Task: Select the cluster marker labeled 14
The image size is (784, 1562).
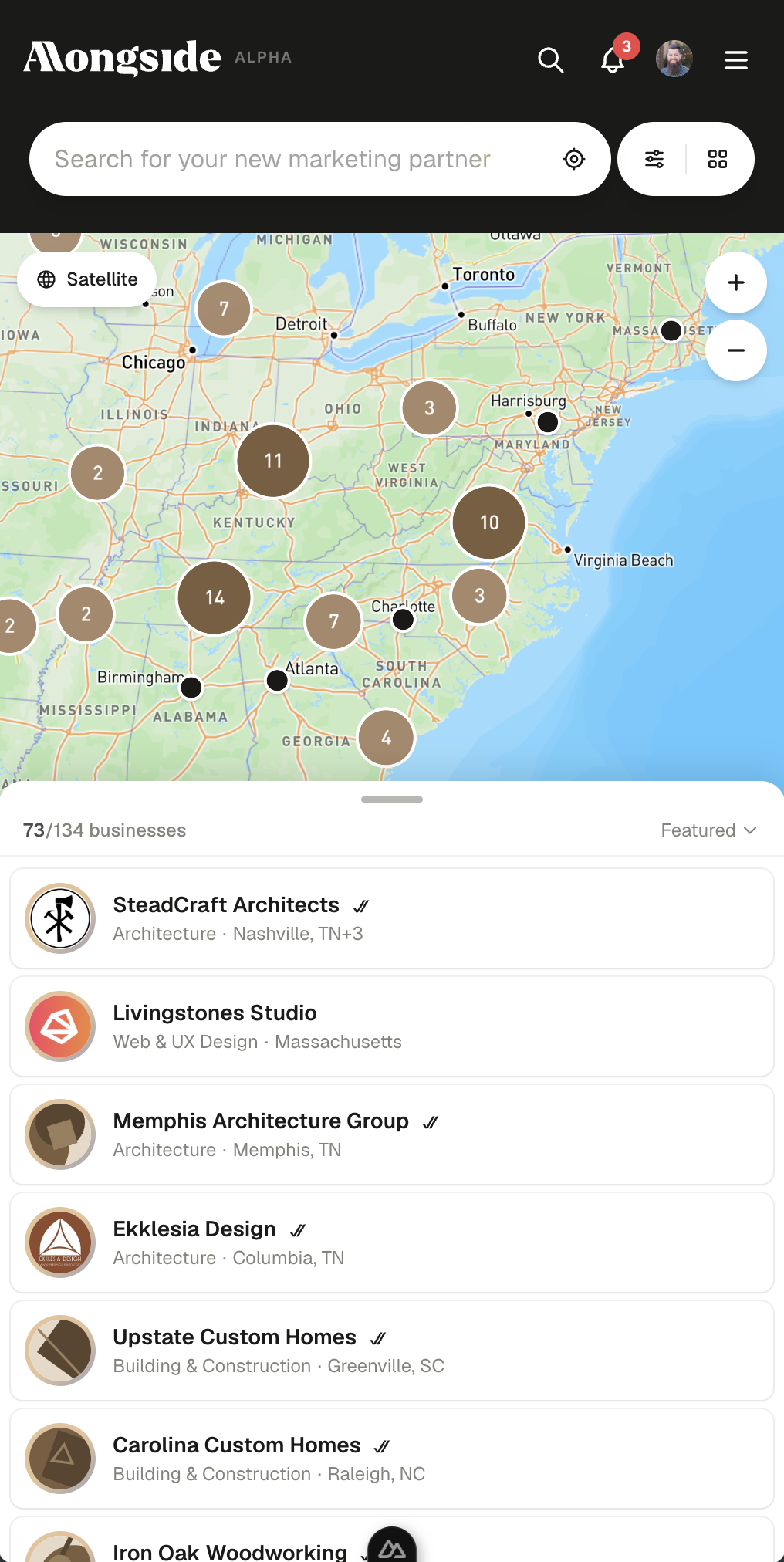Action: pos(215,597)
